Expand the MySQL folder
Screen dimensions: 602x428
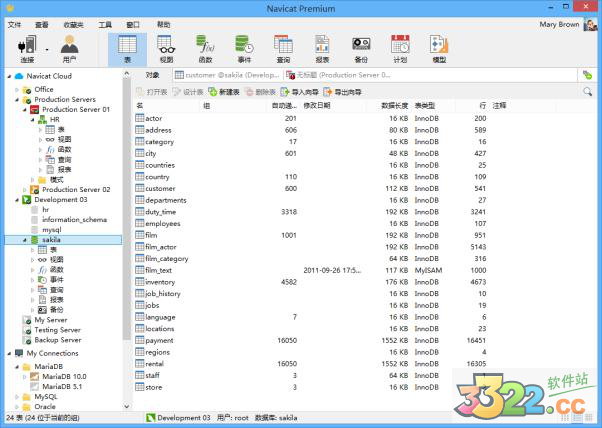tap(17, 397)
